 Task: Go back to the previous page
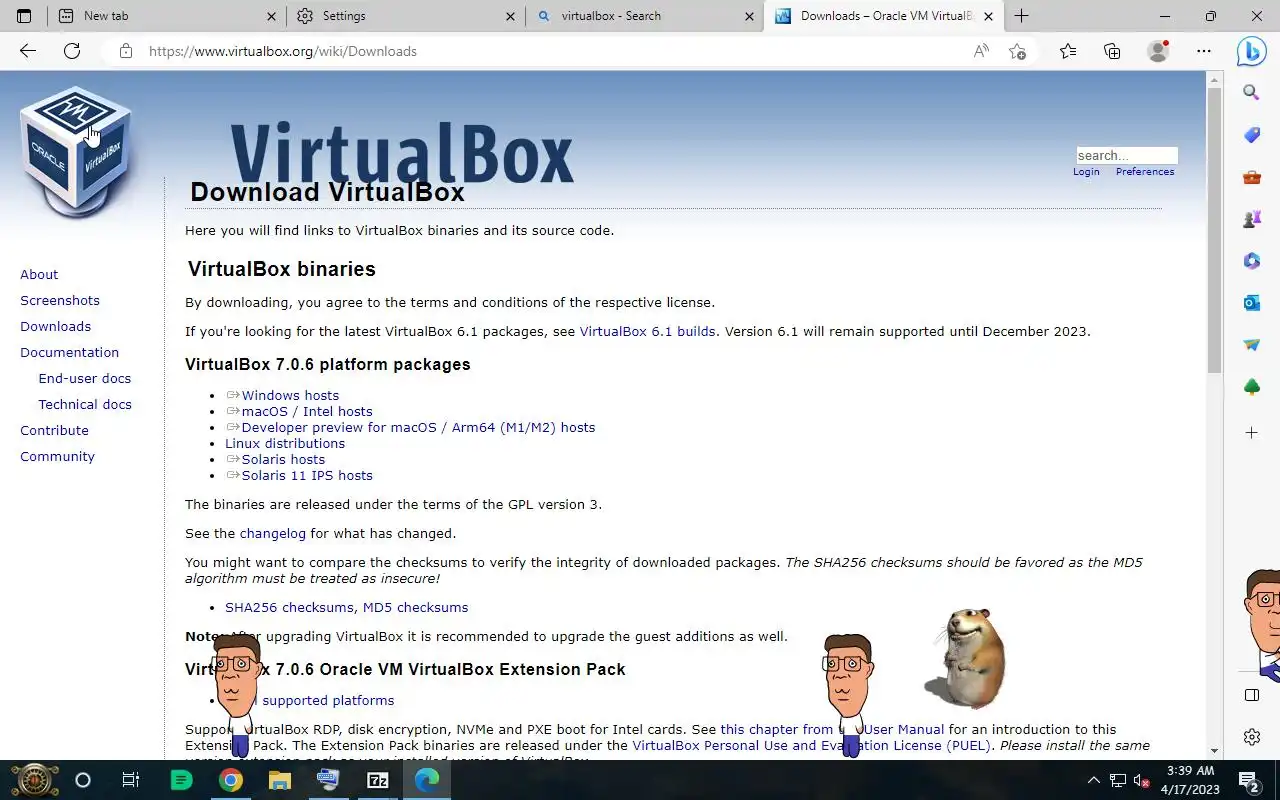(28, 51)
